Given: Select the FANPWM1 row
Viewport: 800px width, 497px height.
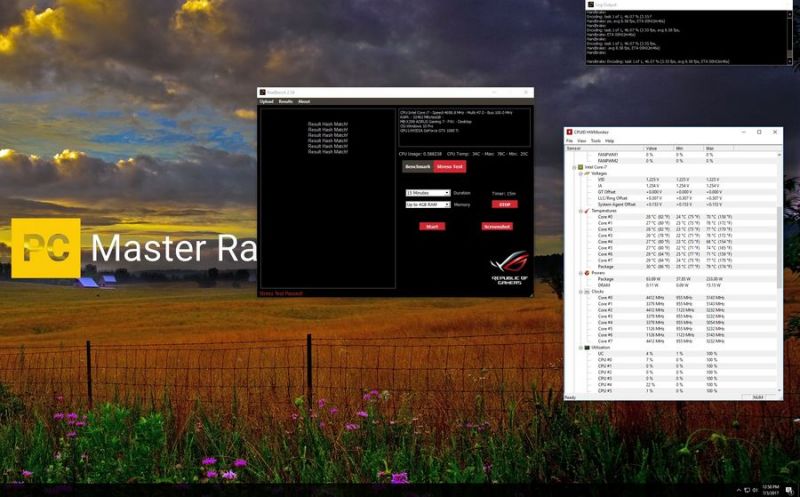Looking at the screenshot, I should [x=673, y=155].
